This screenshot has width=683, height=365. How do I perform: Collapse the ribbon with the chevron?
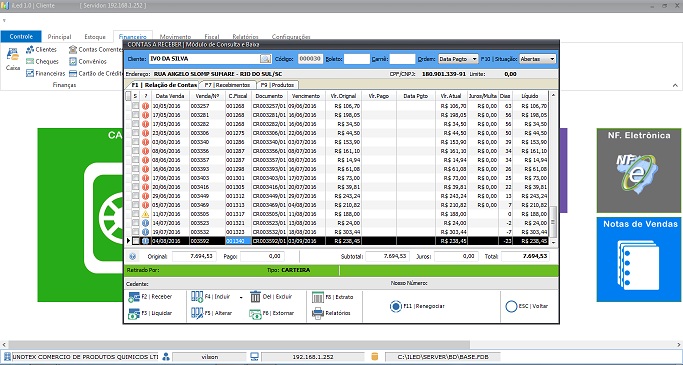675,85
